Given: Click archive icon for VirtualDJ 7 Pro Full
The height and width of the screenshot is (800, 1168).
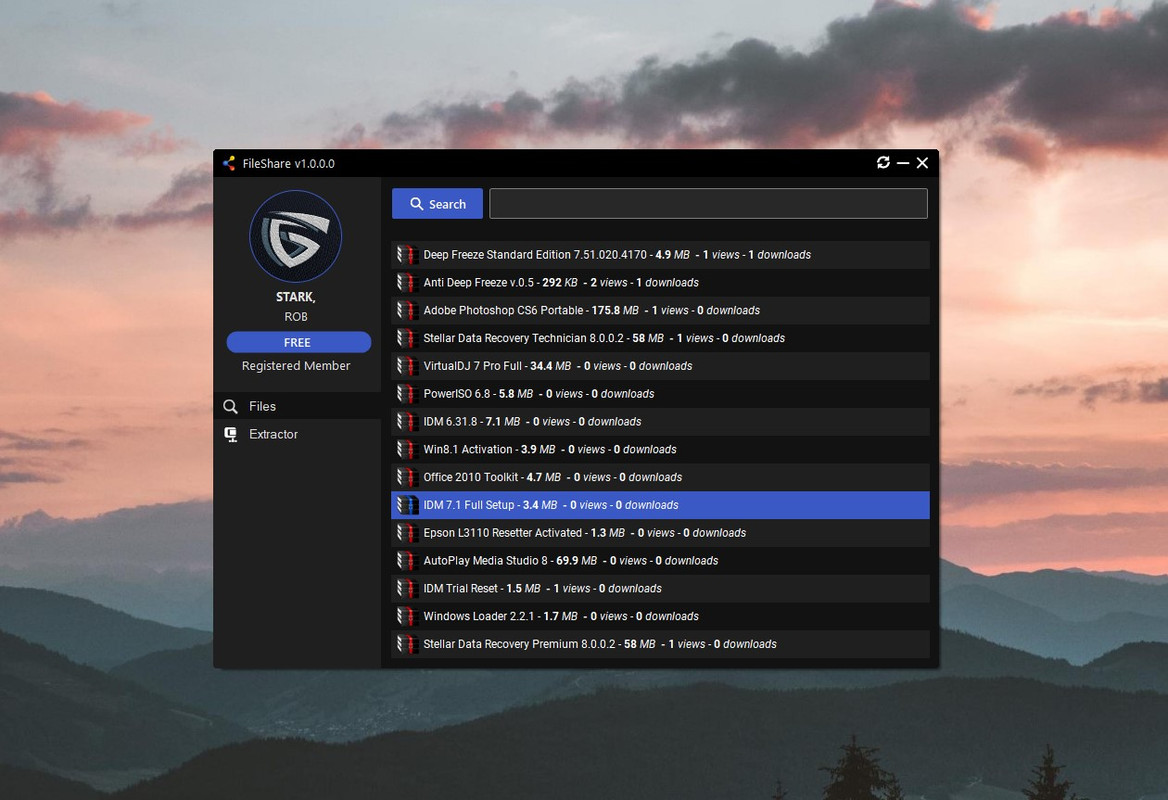Looking at the screenshot, I should click(x=407, y=366).
